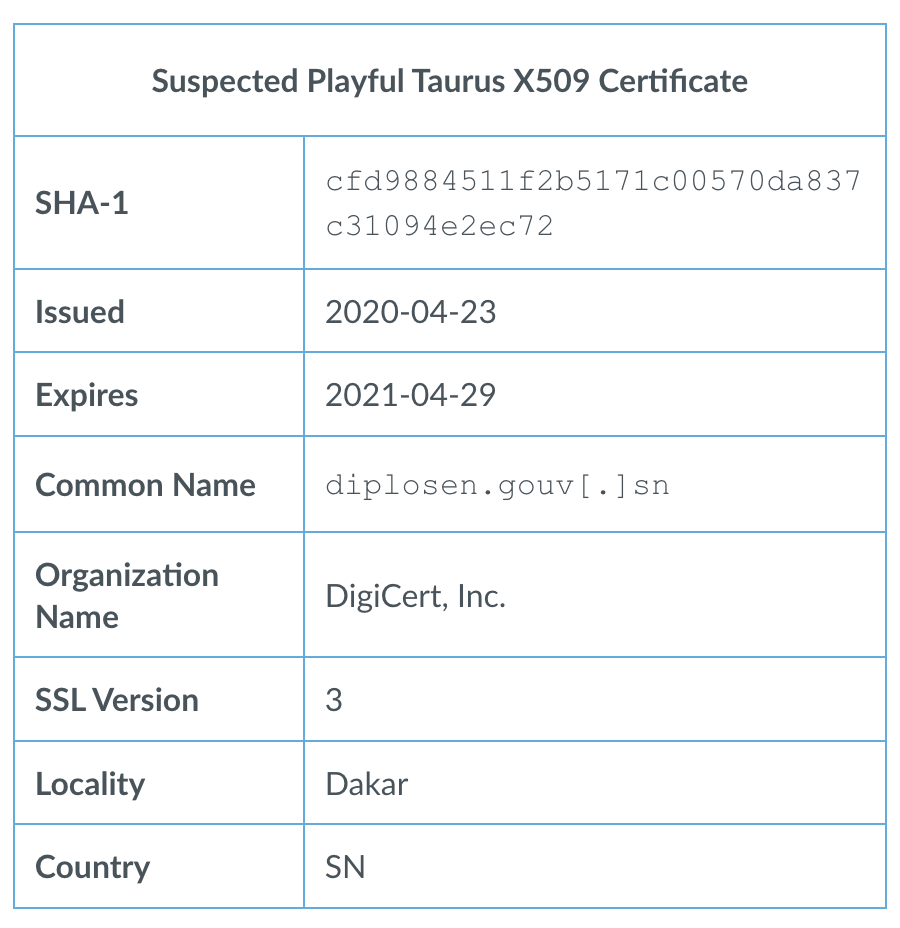Click the Country row label
The image size is (900, 928).
[92, 867]
